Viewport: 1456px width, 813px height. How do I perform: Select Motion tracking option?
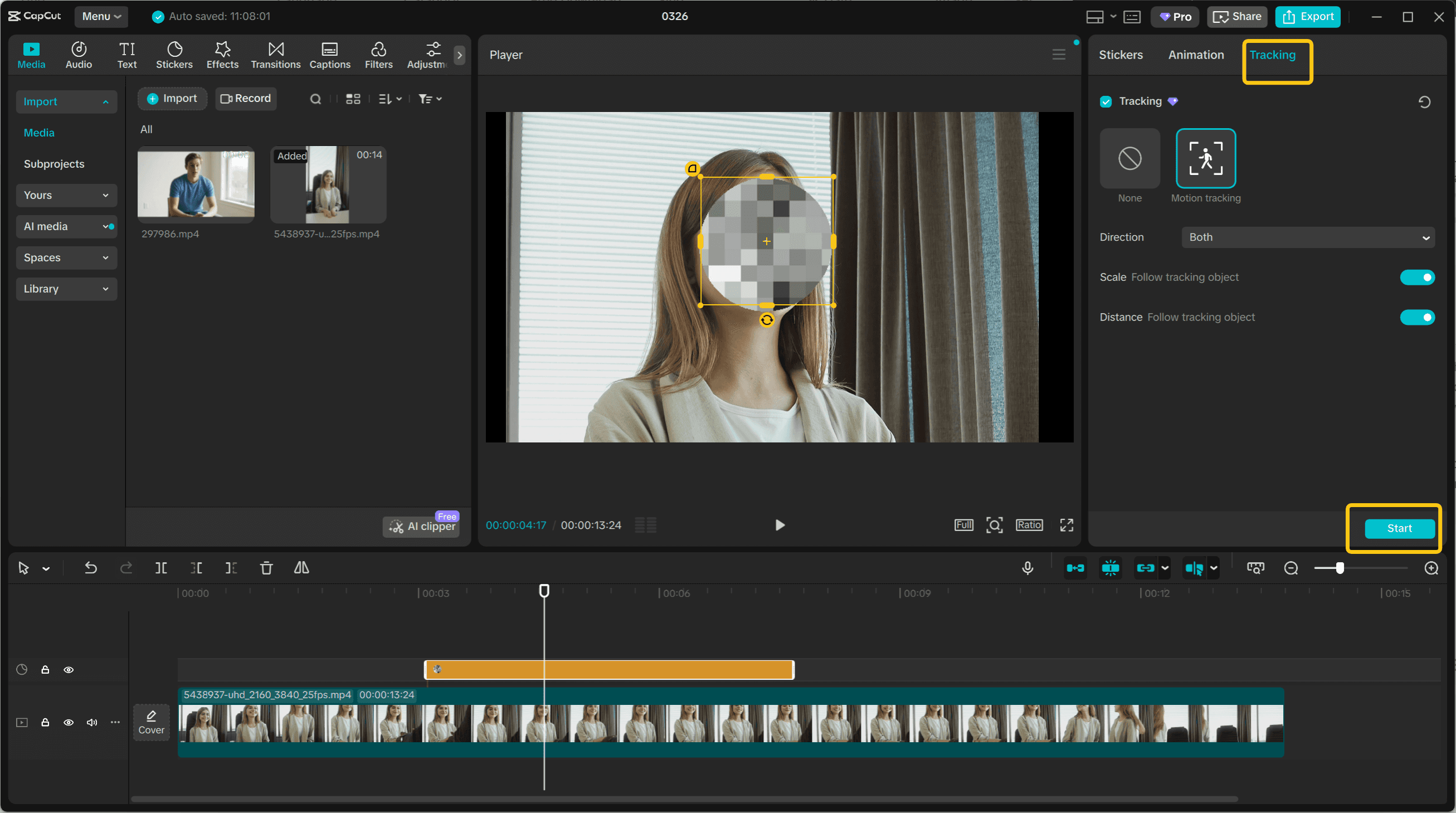click(x=1205, y=158)
